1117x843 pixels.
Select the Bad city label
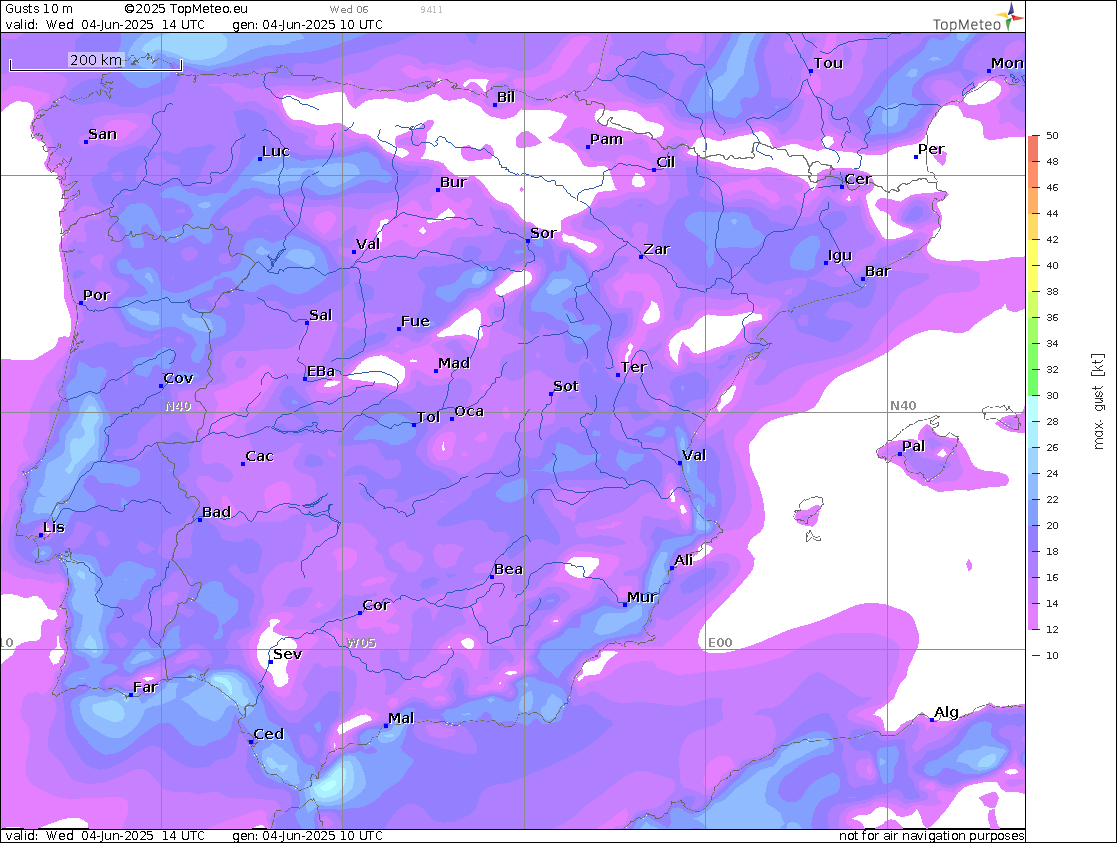click(x=217, y=511)
